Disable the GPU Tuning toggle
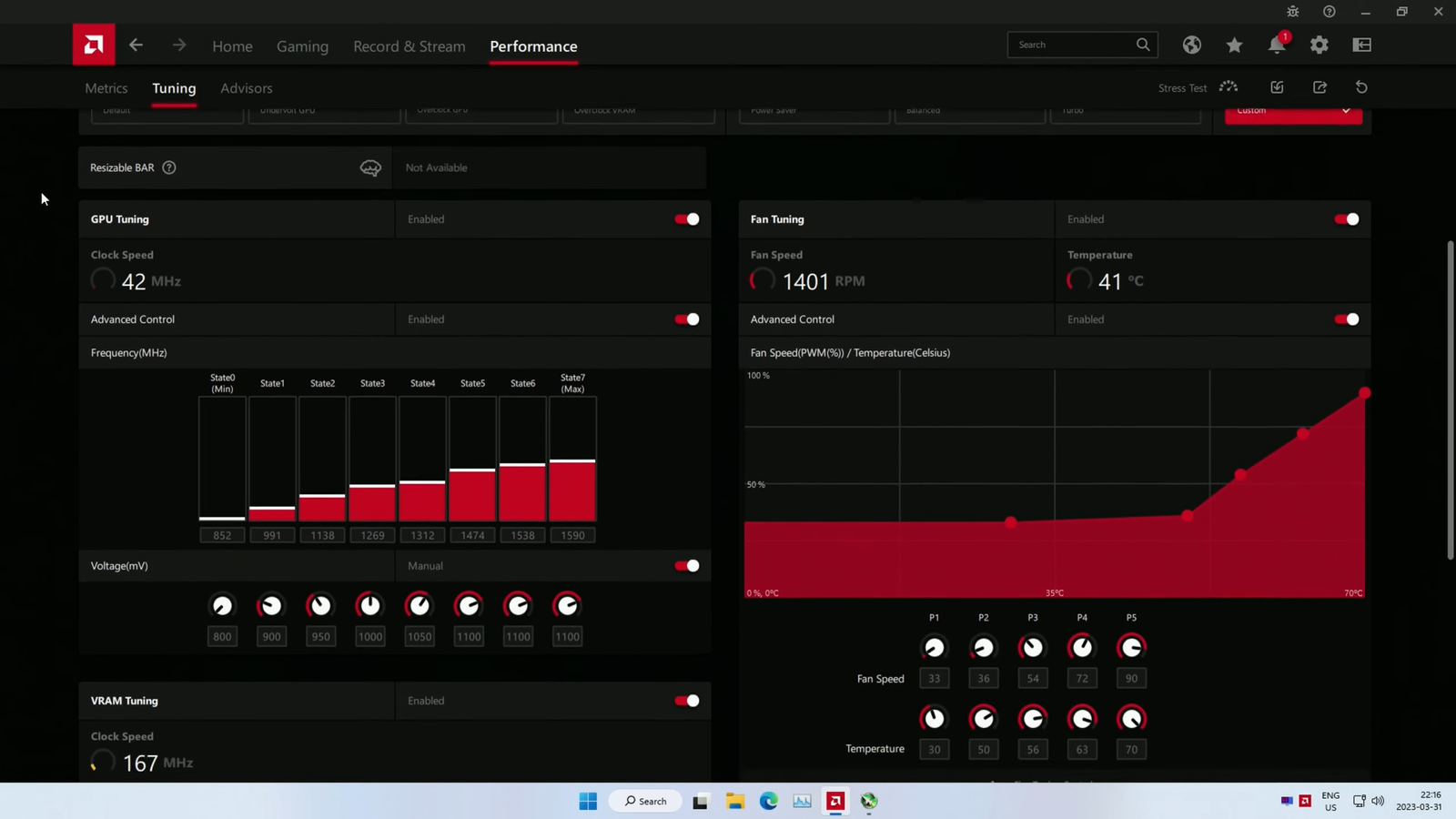 coord(687,219)
